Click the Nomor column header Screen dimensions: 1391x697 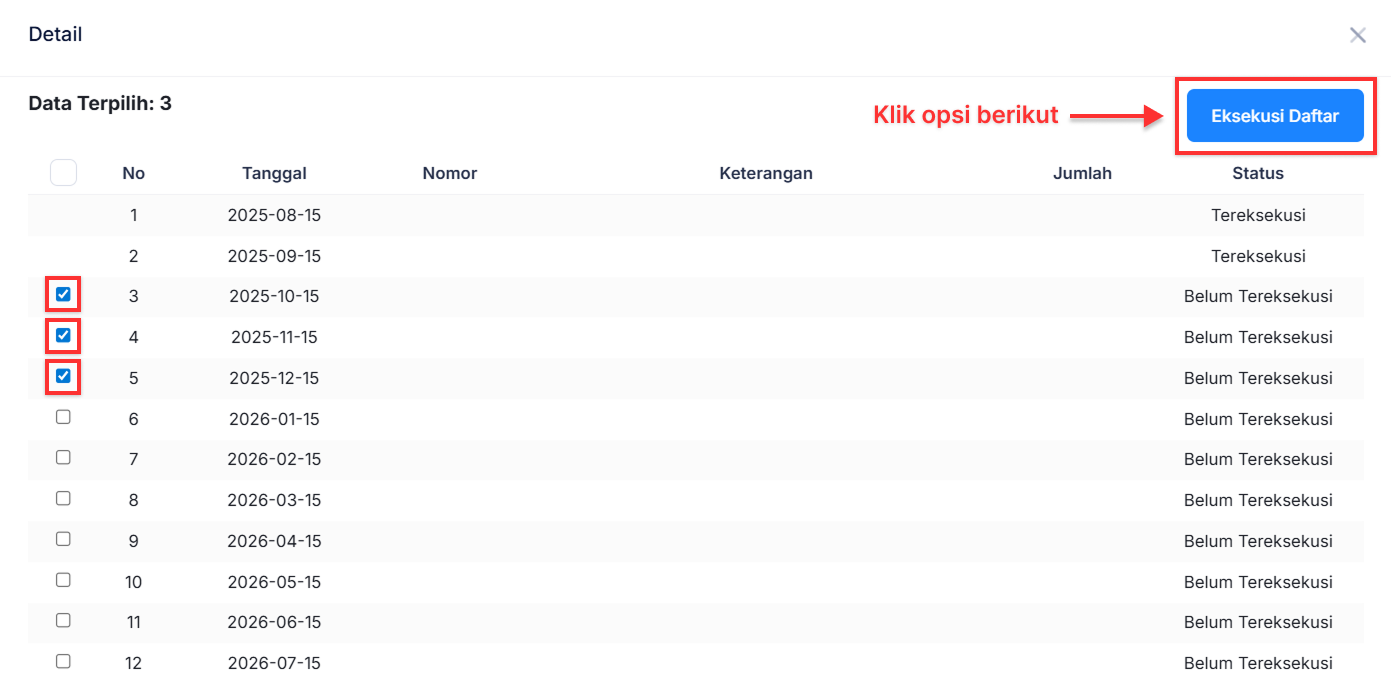click(x=449, y=173)
